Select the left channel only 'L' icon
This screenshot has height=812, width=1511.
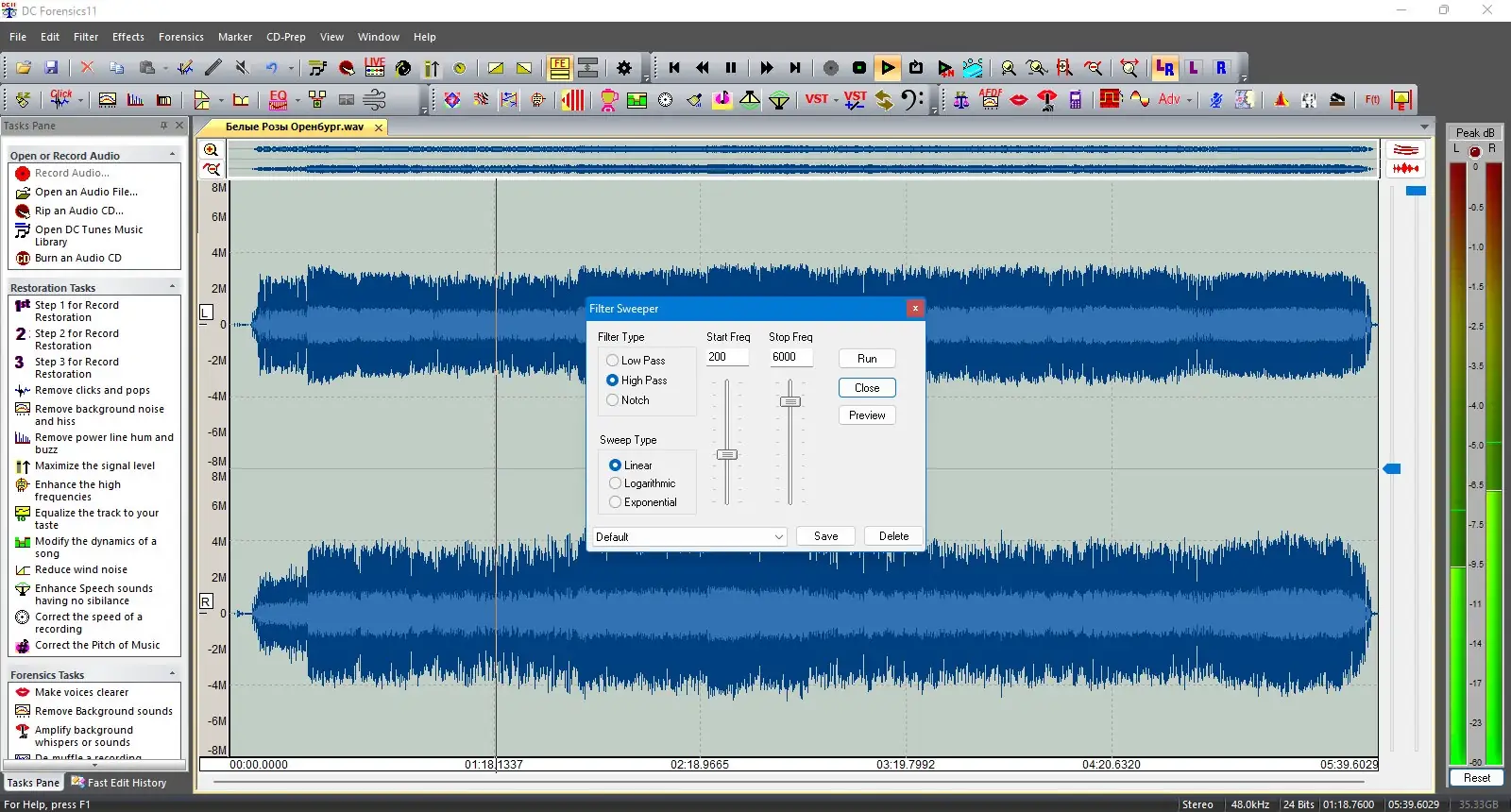click(1194, 68)
